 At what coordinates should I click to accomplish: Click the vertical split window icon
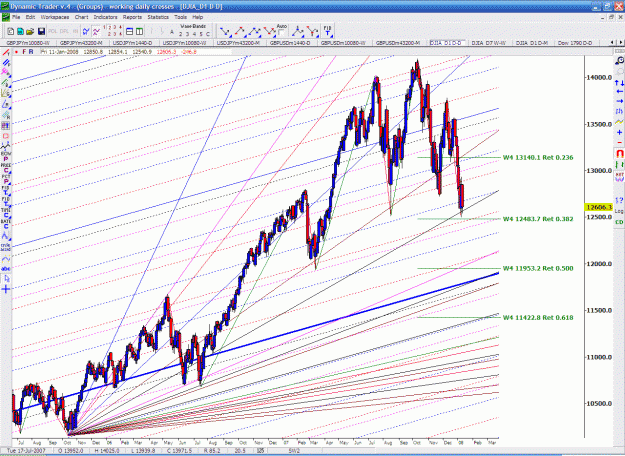(140, 31)
